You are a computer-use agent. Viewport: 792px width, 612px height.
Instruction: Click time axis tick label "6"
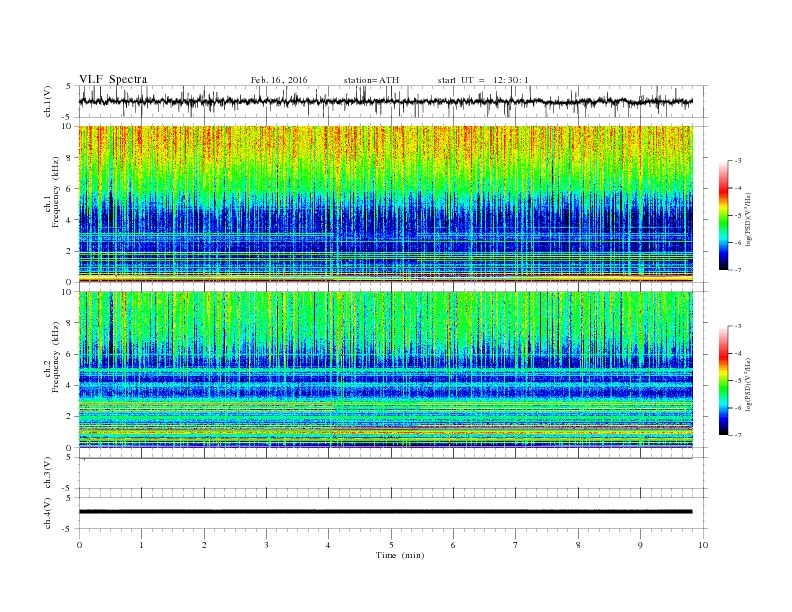point(453,545)
